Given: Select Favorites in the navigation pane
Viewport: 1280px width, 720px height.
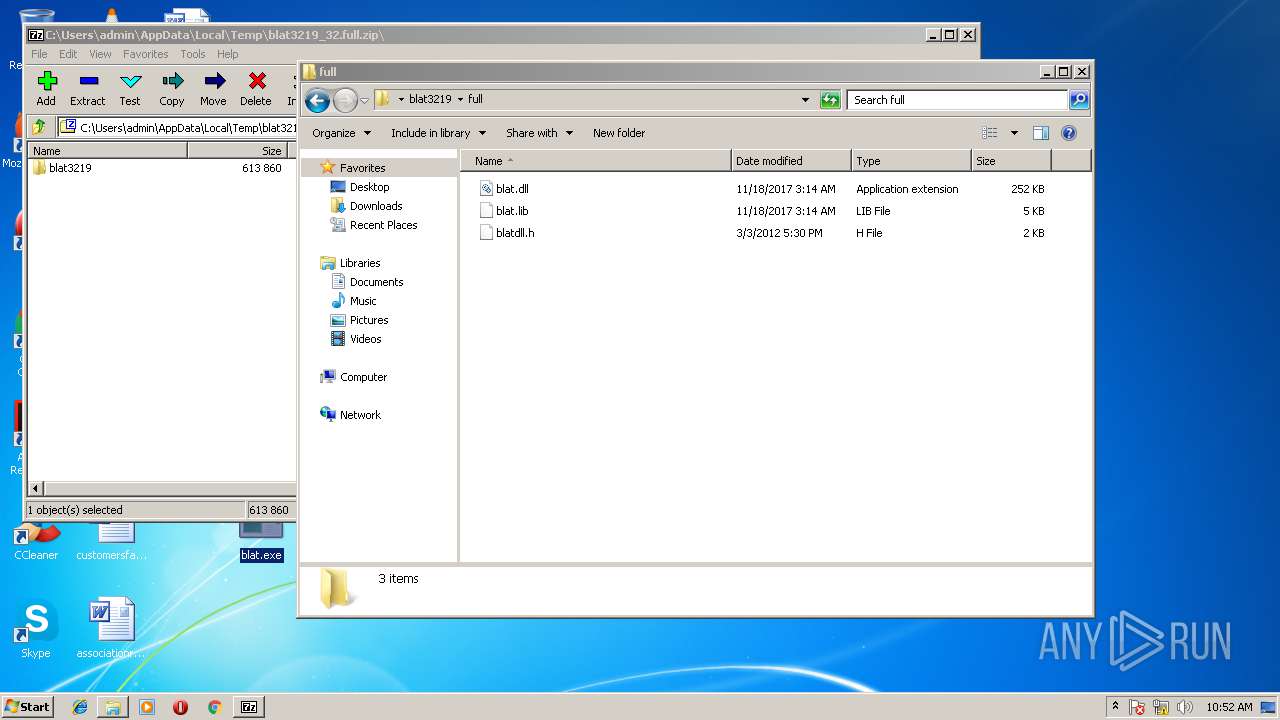Looking at the screenshot, I should [362, 168].
